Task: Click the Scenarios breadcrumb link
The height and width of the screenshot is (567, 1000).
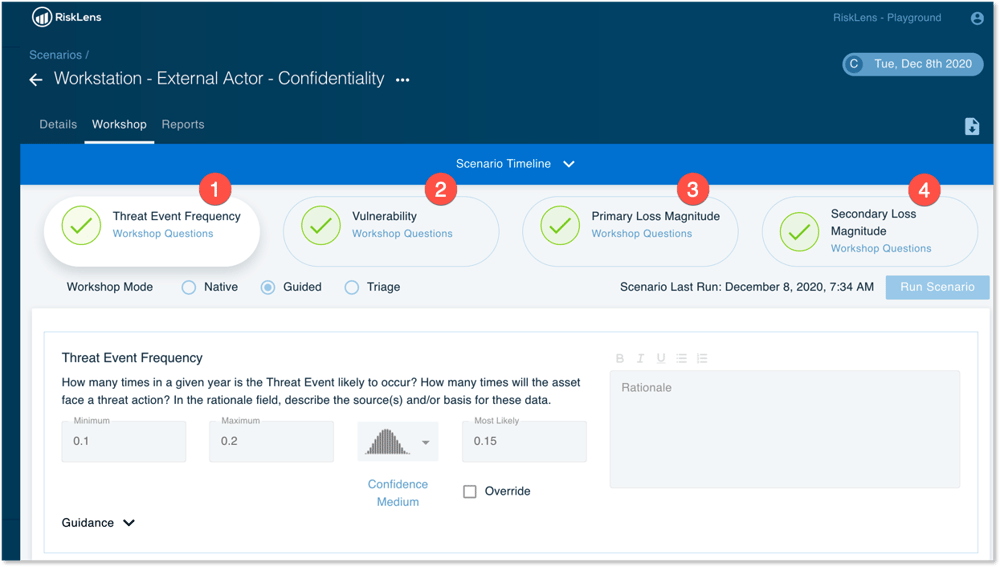Action: coord(55,55)
